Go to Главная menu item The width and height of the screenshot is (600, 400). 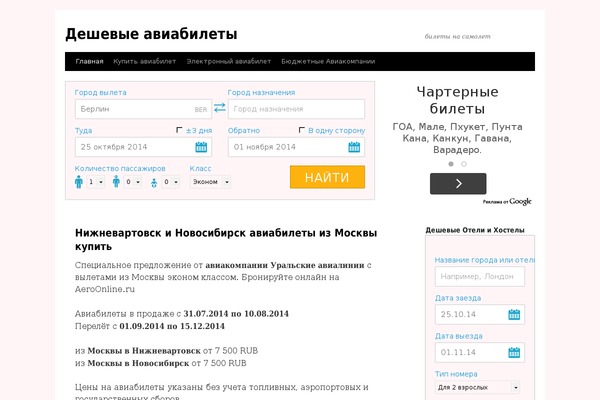90,61
